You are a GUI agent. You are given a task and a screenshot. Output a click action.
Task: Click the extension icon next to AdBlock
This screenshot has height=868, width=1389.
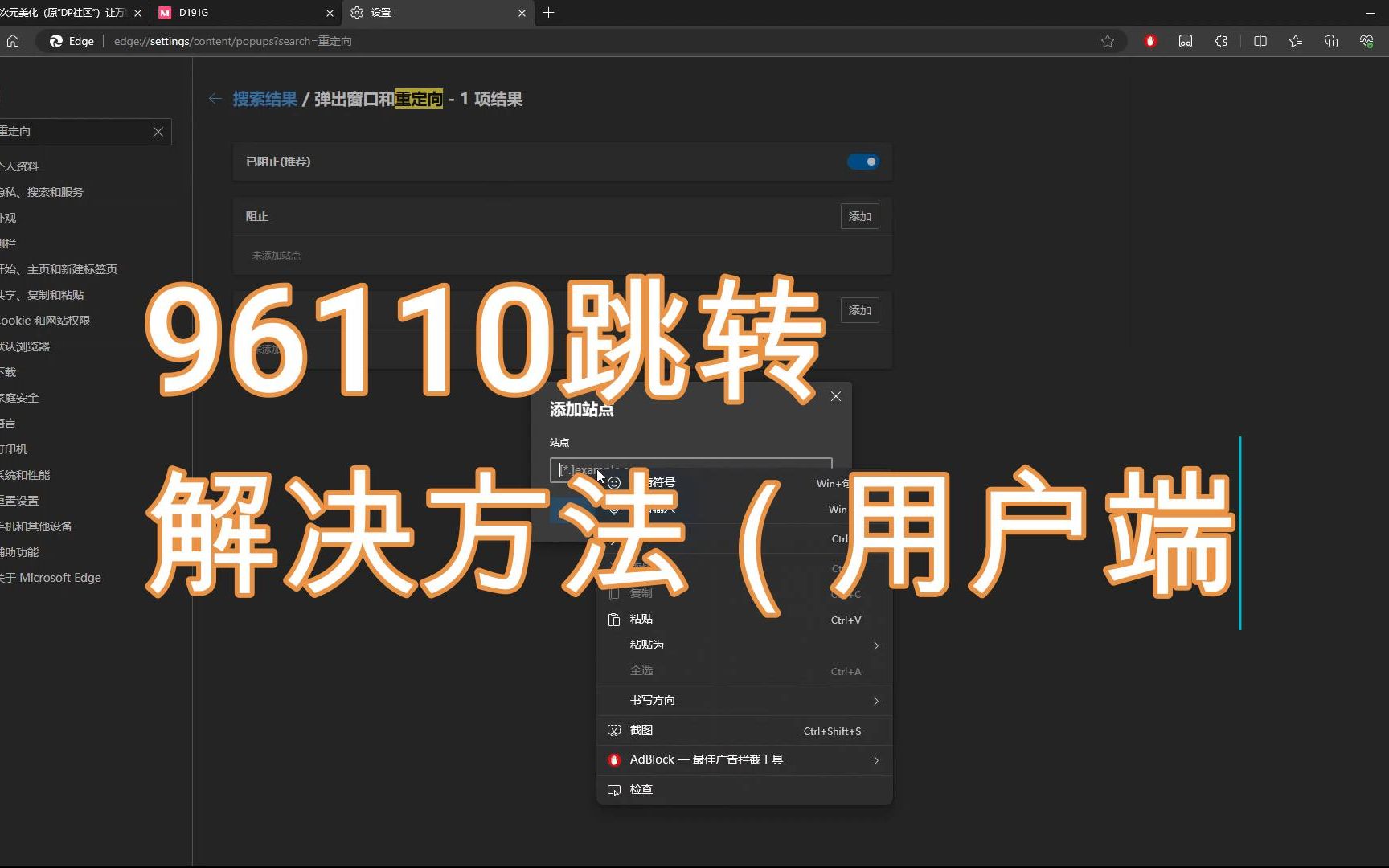(1186, 41)
